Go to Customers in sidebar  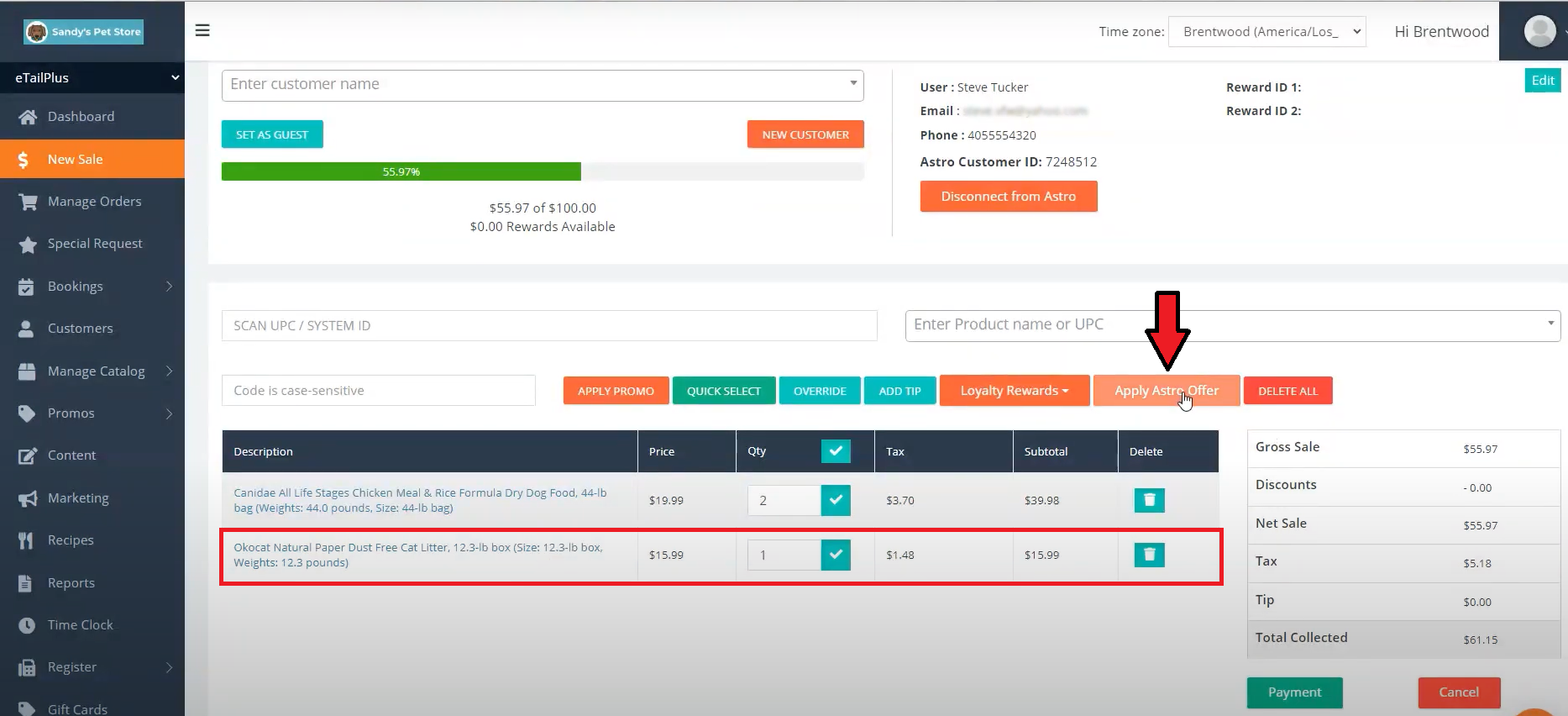[80, 329]
